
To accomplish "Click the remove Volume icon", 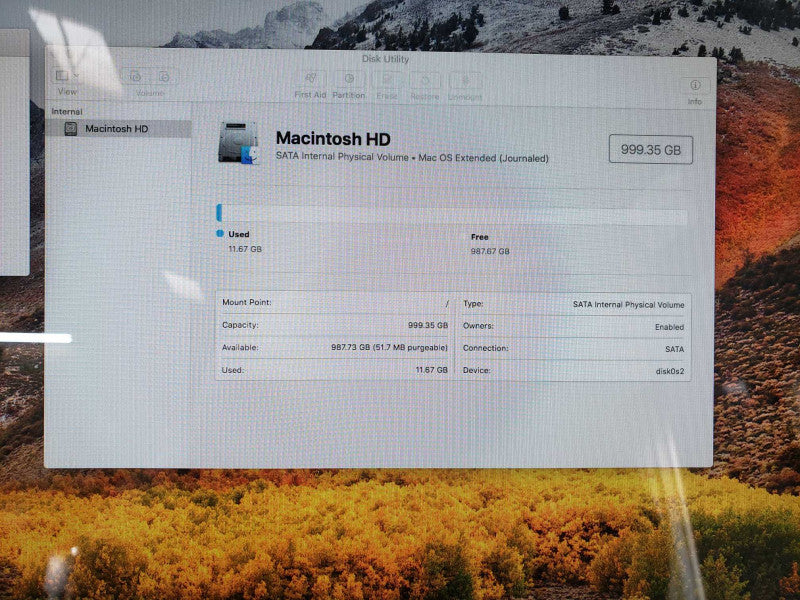I will coord(164,77).
